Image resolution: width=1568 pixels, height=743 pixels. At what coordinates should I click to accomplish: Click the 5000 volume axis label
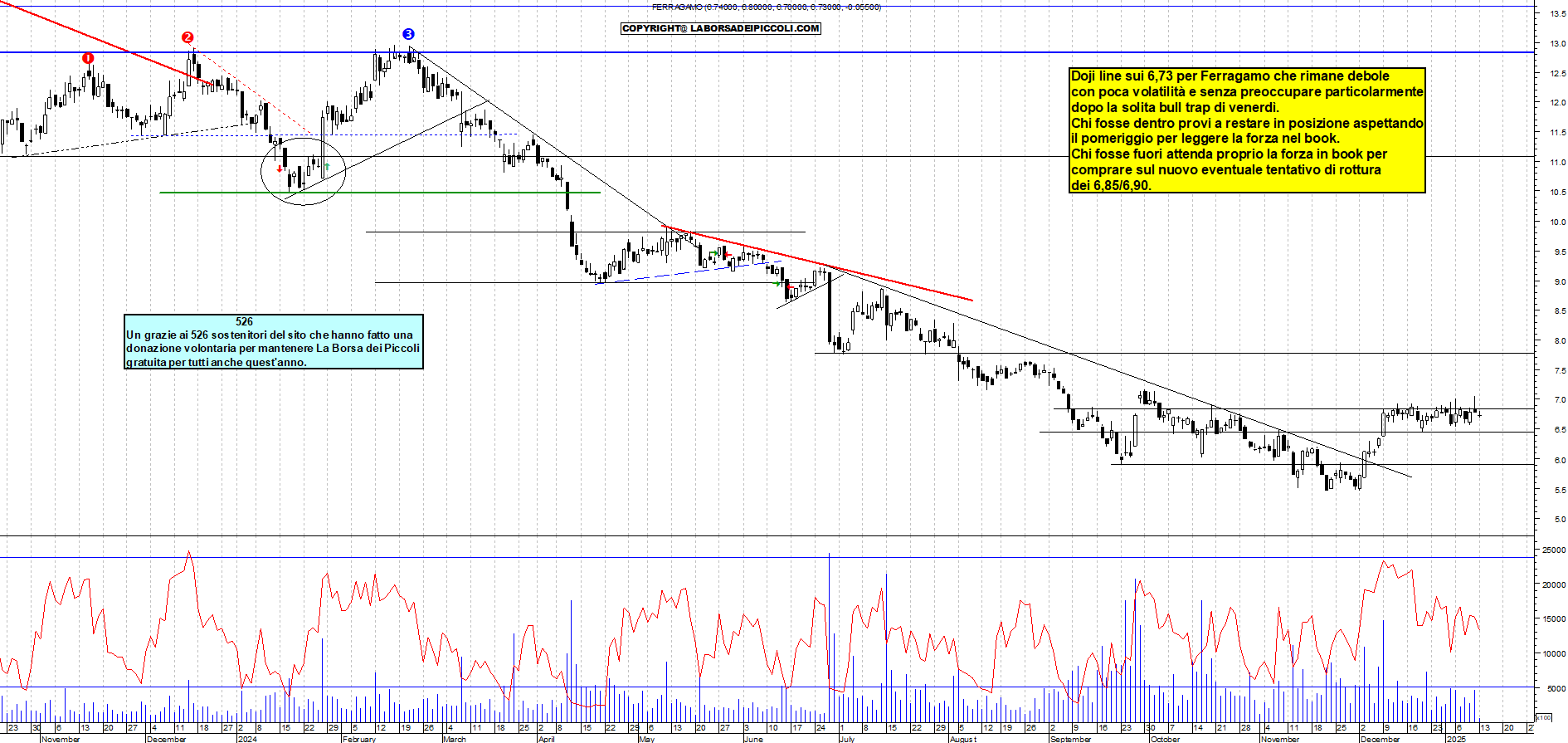click(1556, 688)
